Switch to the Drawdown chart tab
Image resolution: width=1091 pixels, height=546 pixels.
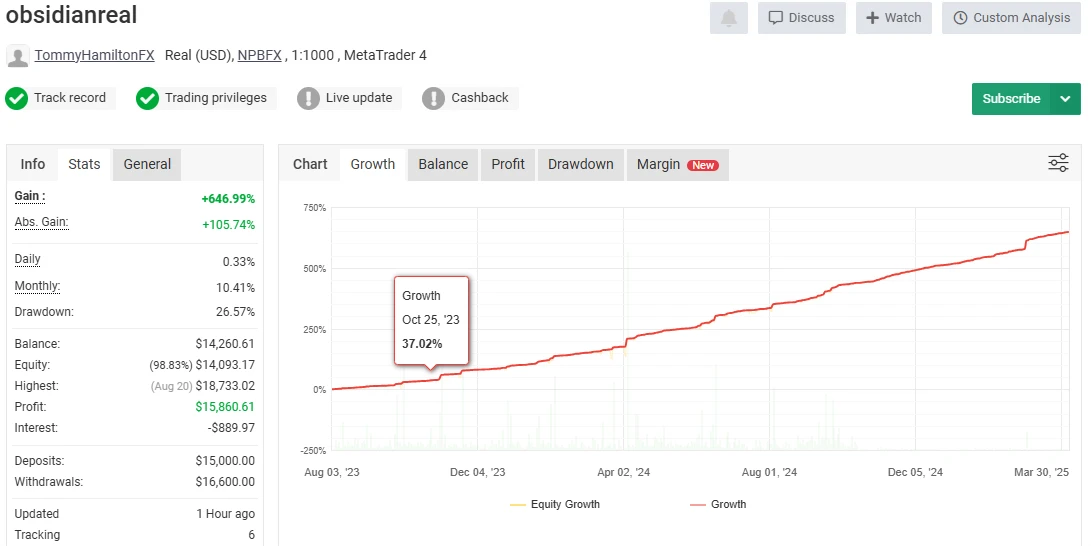(580, 164)
